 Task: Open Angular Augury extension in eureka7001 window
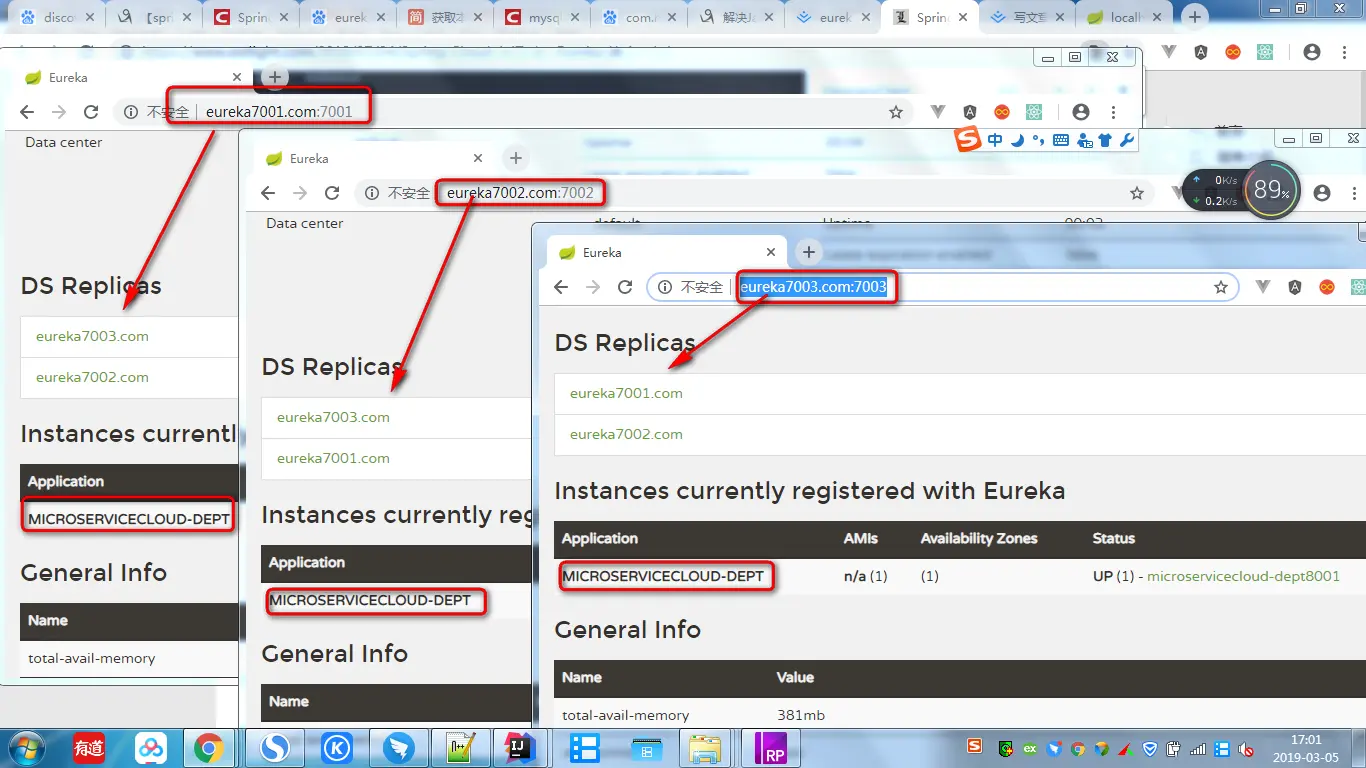click(969, 112)
